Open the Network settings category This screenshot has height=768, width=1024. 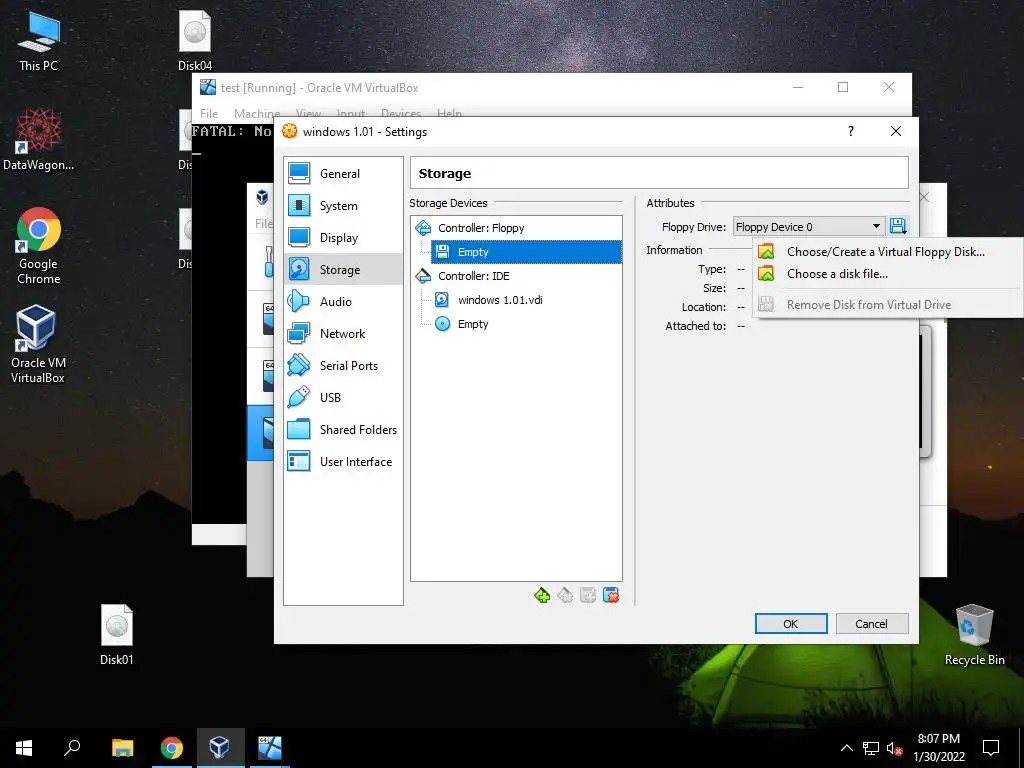[x=343, y=334]
